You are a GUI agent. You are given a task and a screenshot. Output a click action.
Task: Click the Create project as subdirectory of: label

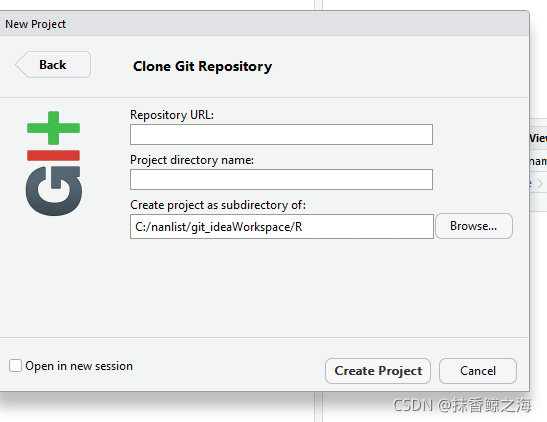(218, 205)
